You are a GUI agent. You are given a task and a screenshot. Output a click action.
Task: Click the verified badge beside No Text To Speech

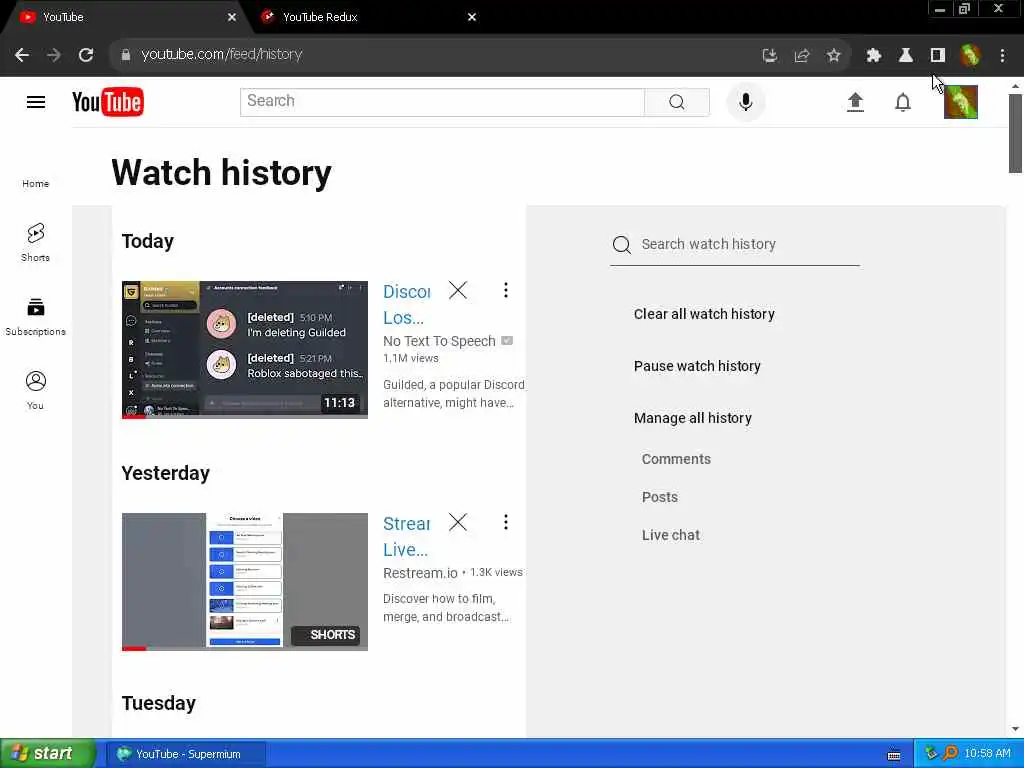pyautogui.click(x=507, y=341)
